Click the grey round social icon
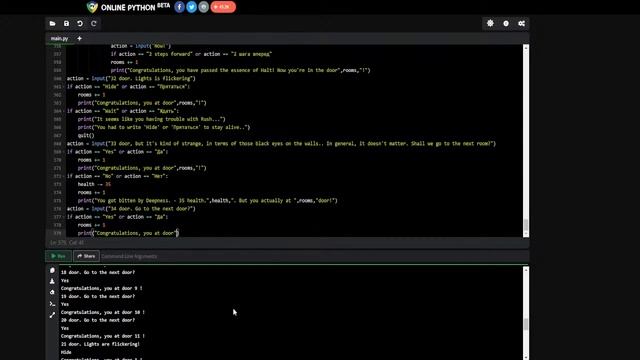The image size is (640, 360). tap(204, 7)
